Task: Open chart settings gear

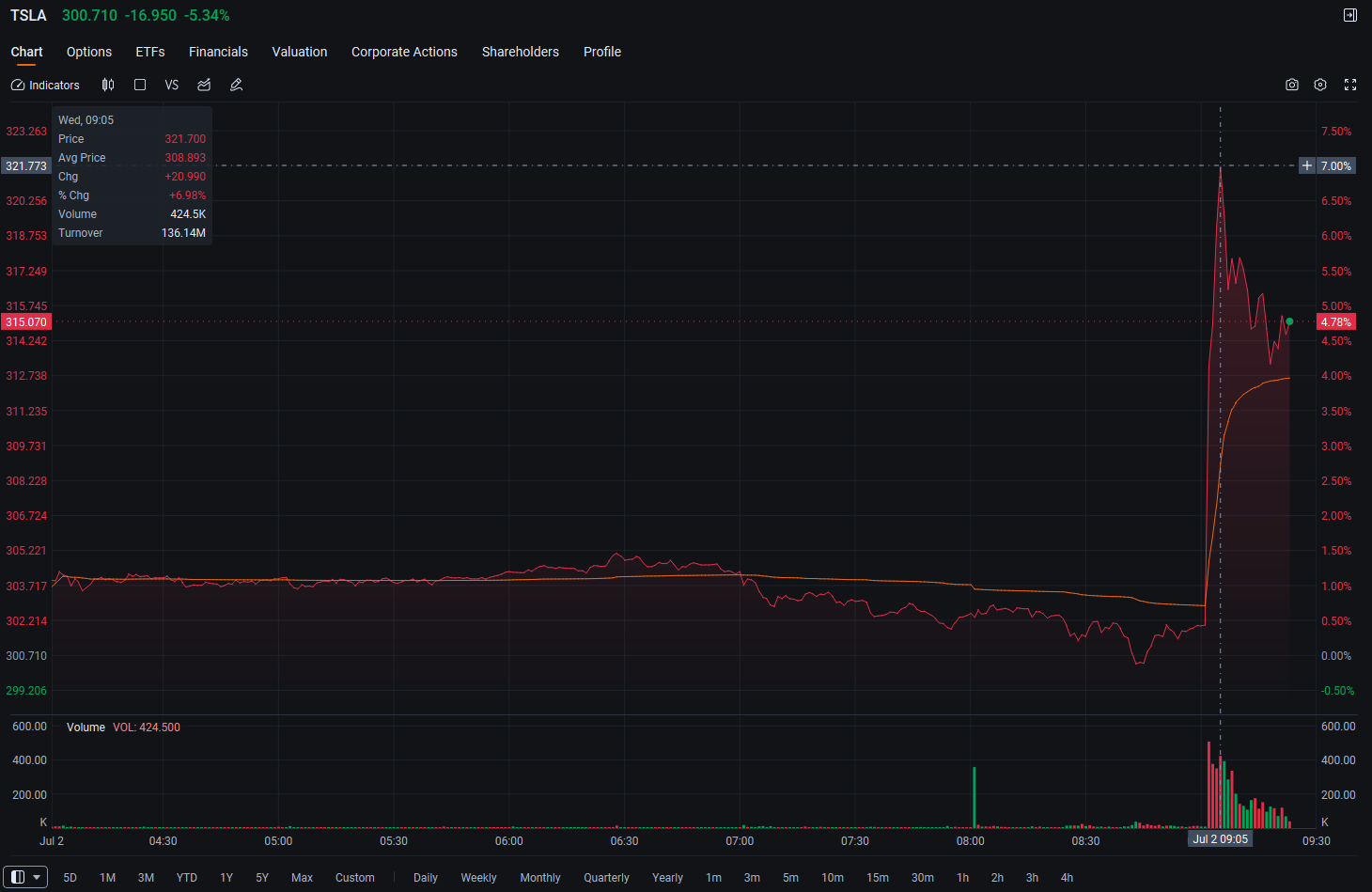Action: (x=1320, y=85)
